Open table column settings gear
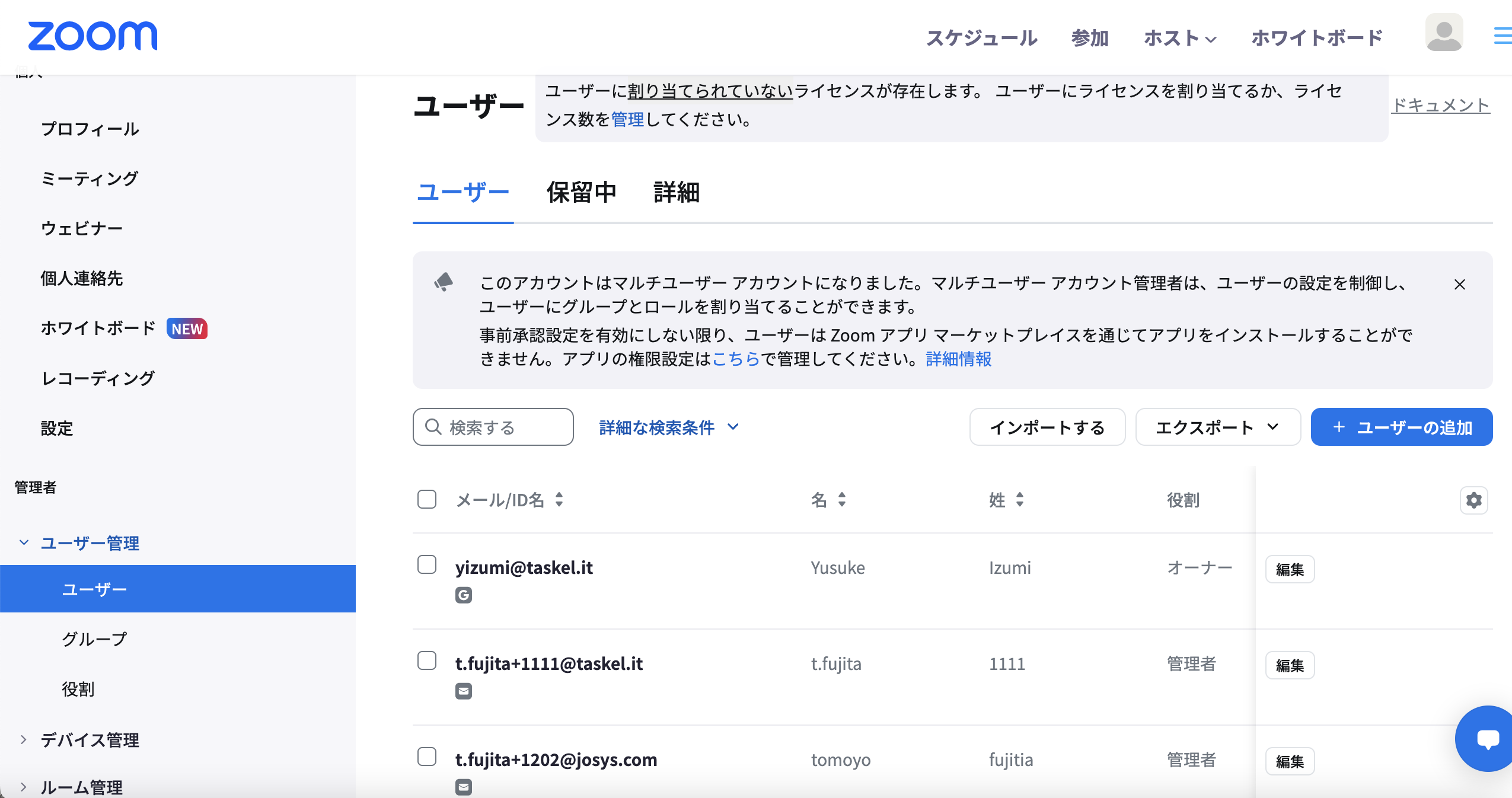This screenshot has height=798, width=1512. pos(1473,500)
